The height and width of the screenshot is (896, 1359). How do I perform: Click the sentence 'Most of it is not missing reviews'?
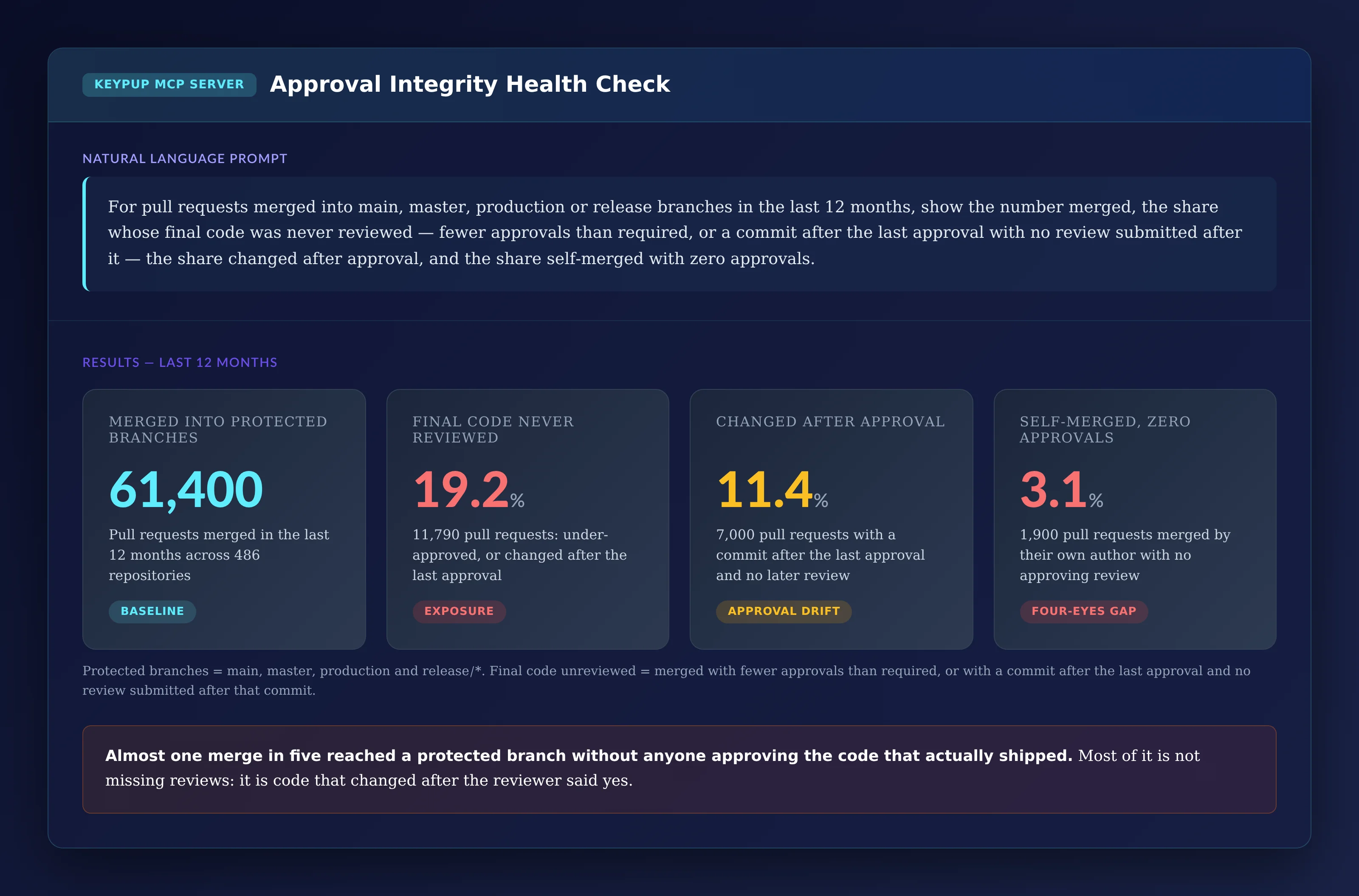(653, 768)
